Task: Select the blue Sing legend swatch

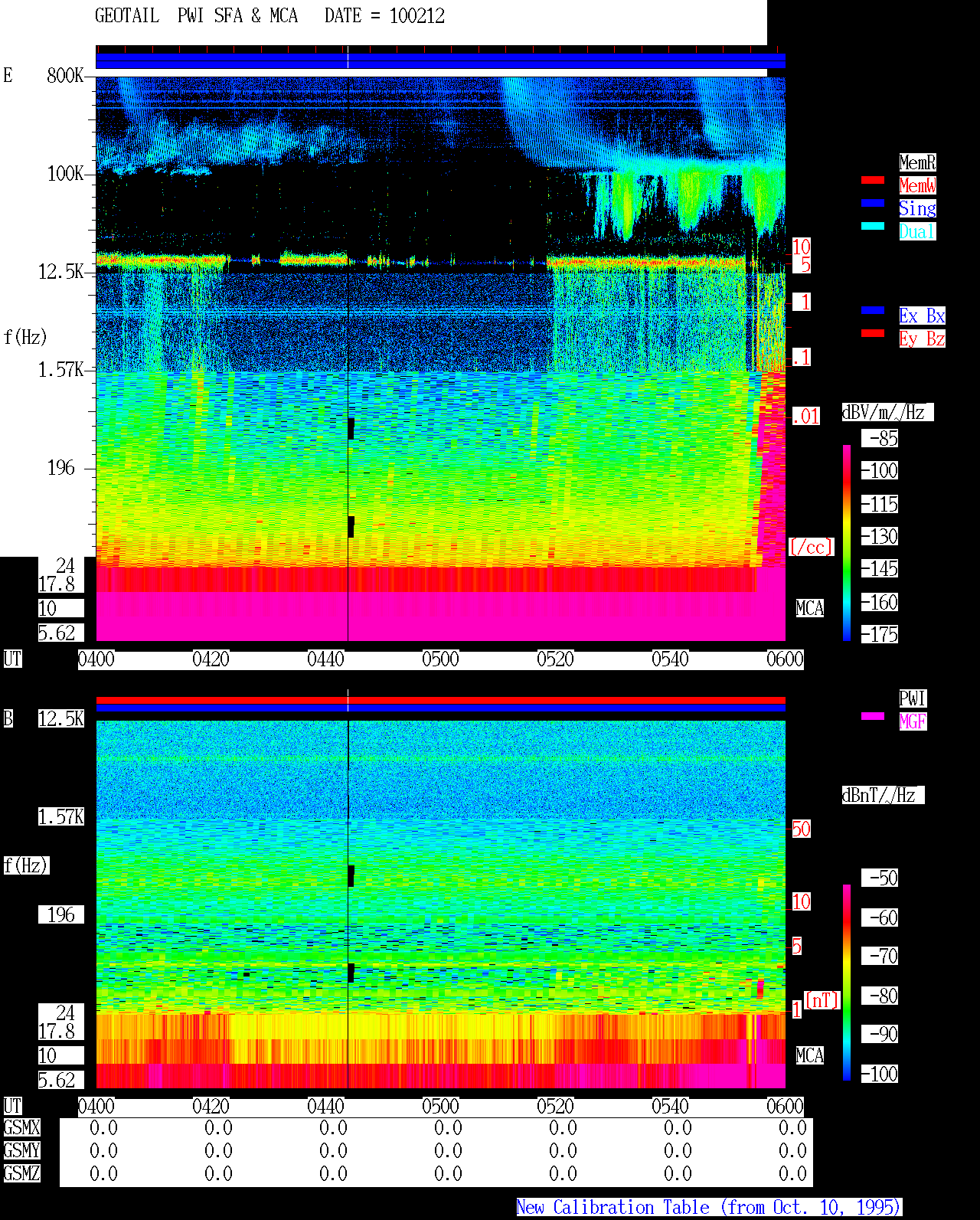Action: (x=873, y=203)
